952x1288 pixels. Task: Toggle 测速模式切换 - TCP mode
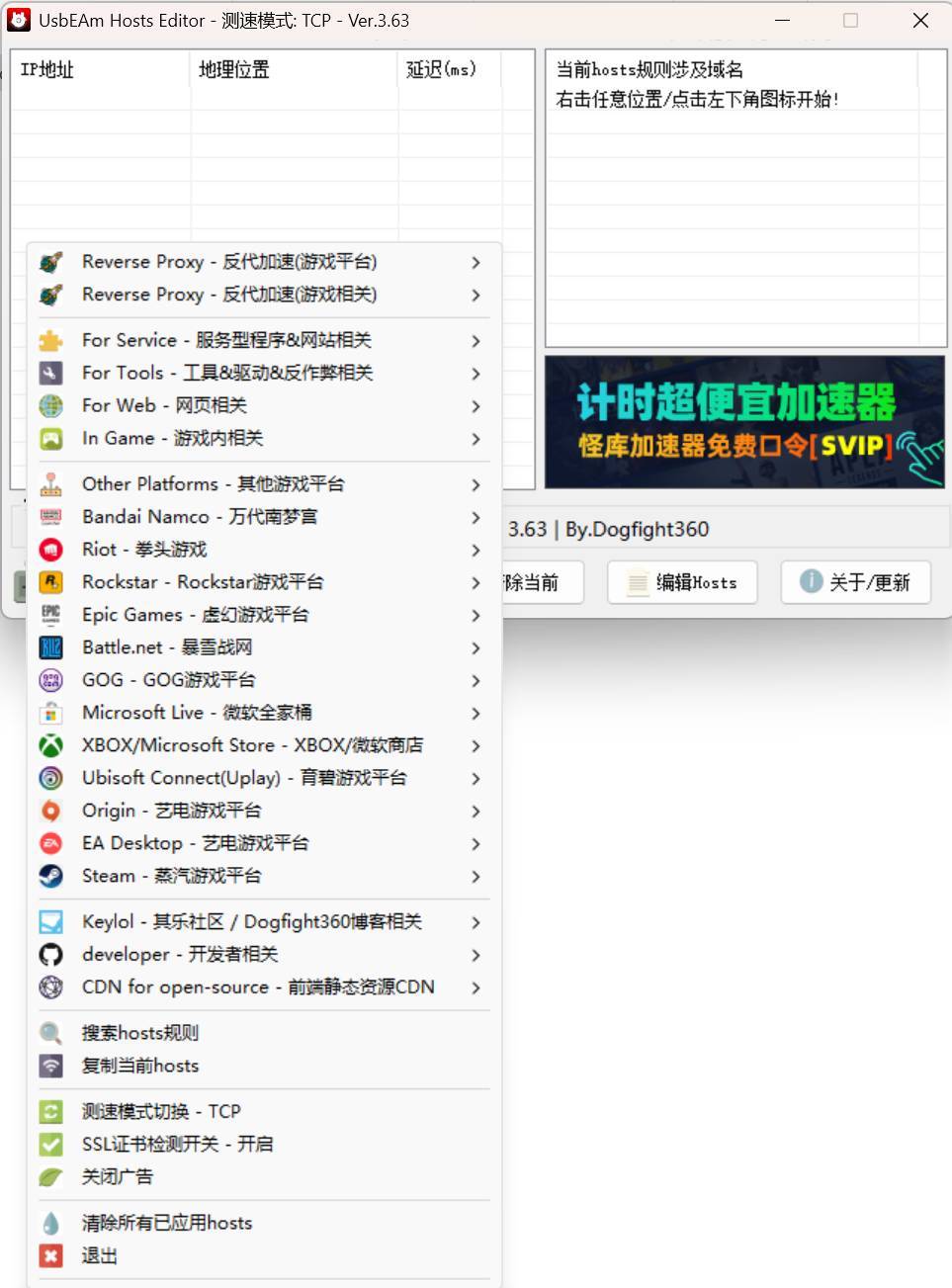coord(264,1111)
